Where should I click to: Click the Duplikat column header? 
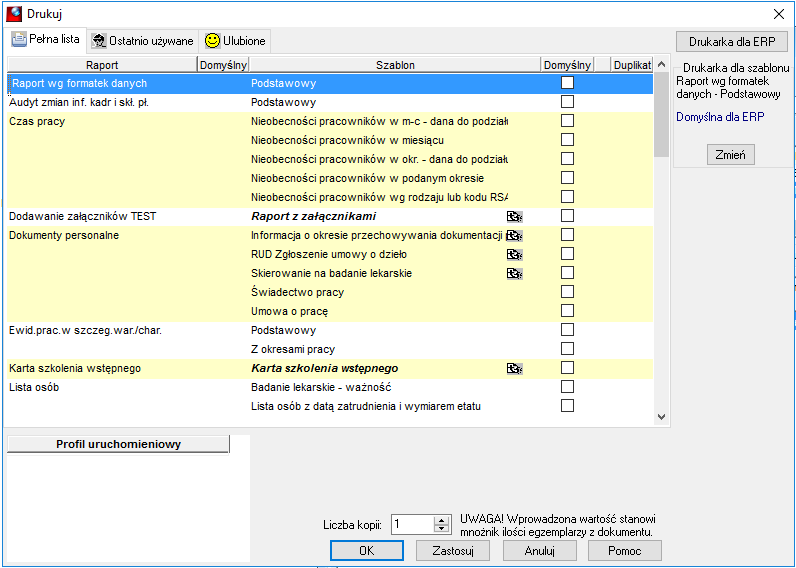[x=632, y=65]
